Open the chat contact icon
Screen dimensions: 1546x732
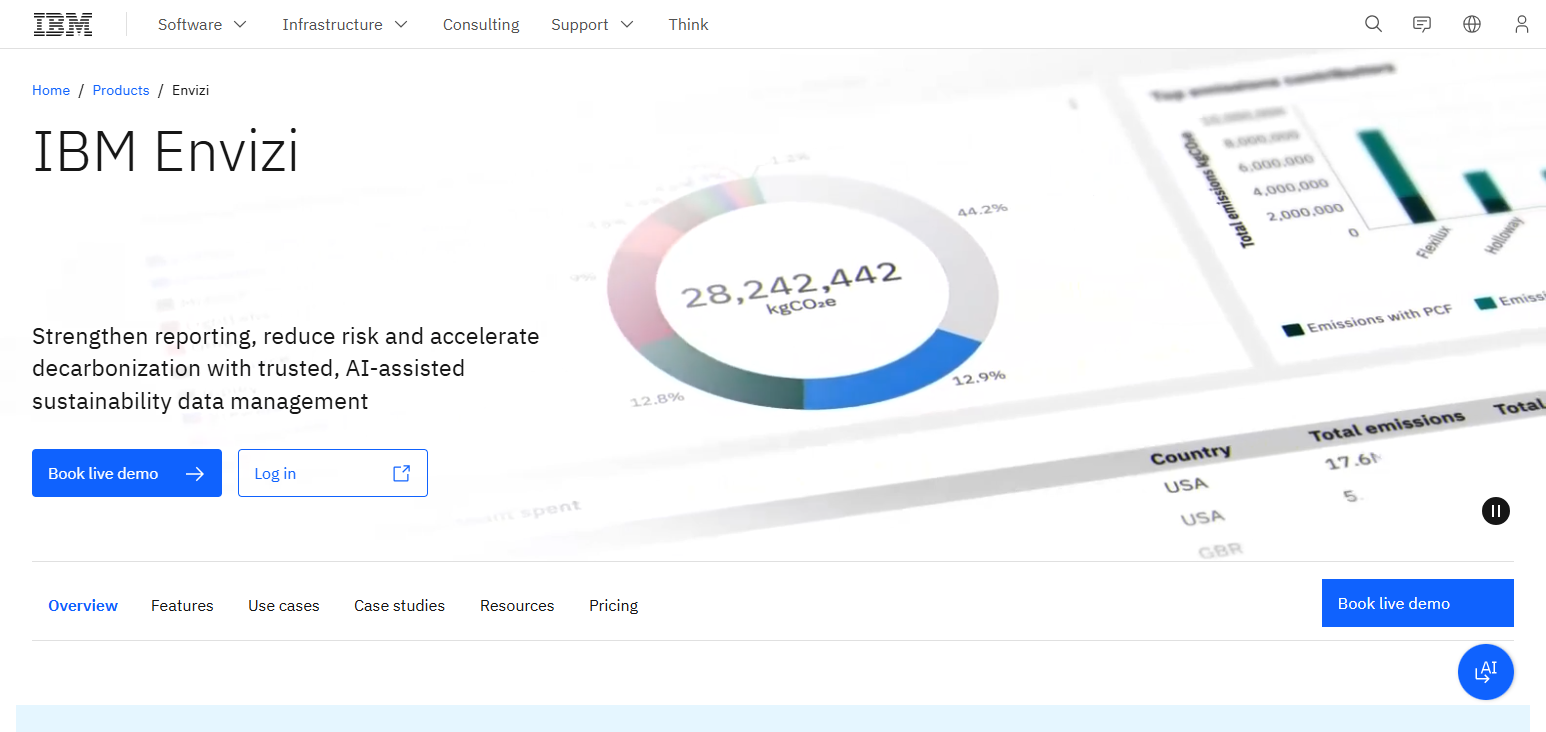click(1422, 24)
